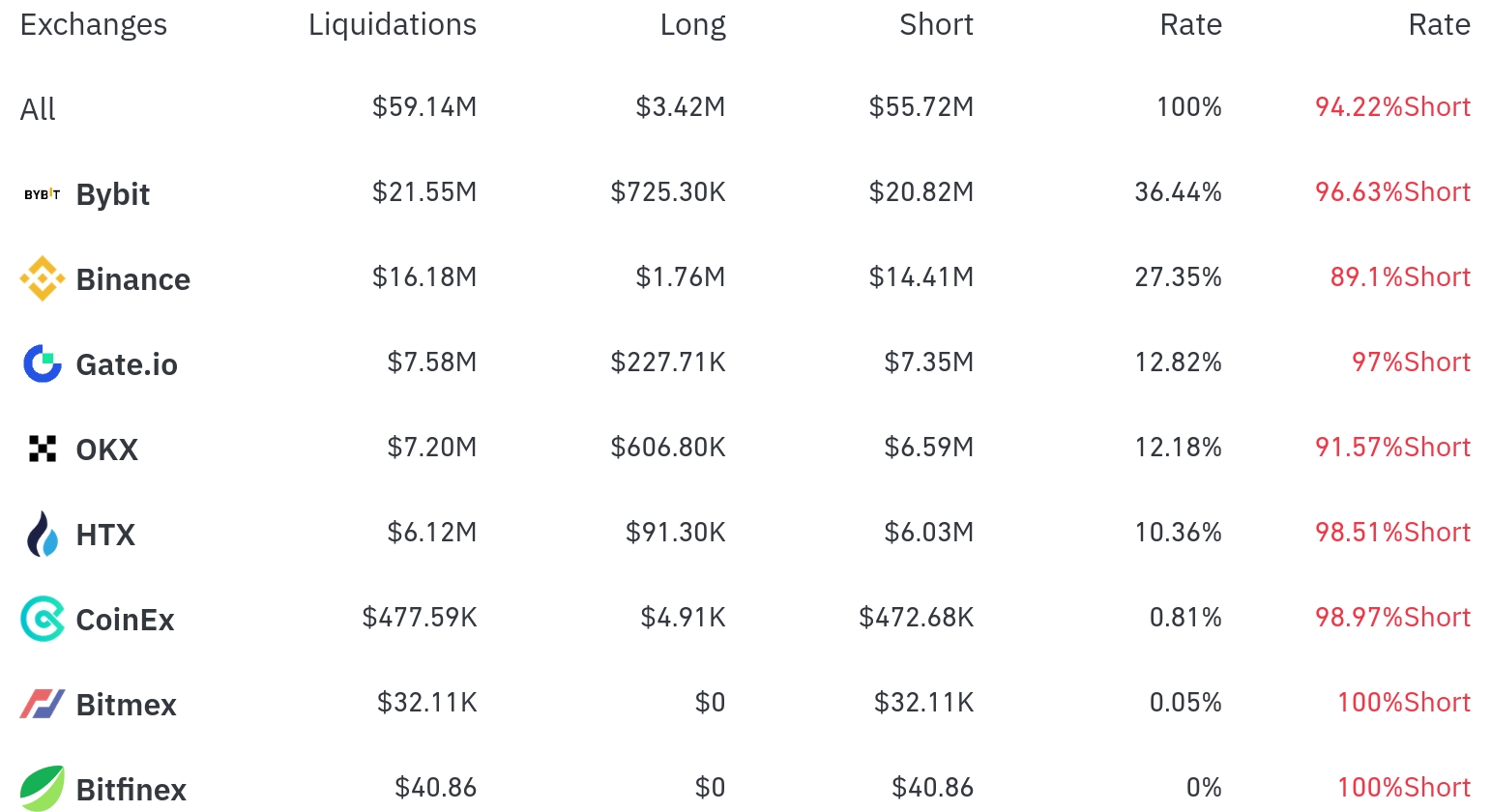Screen dimensions: 1491x812
Task: Open the Binance exchange name link
Action: point(133,280)
